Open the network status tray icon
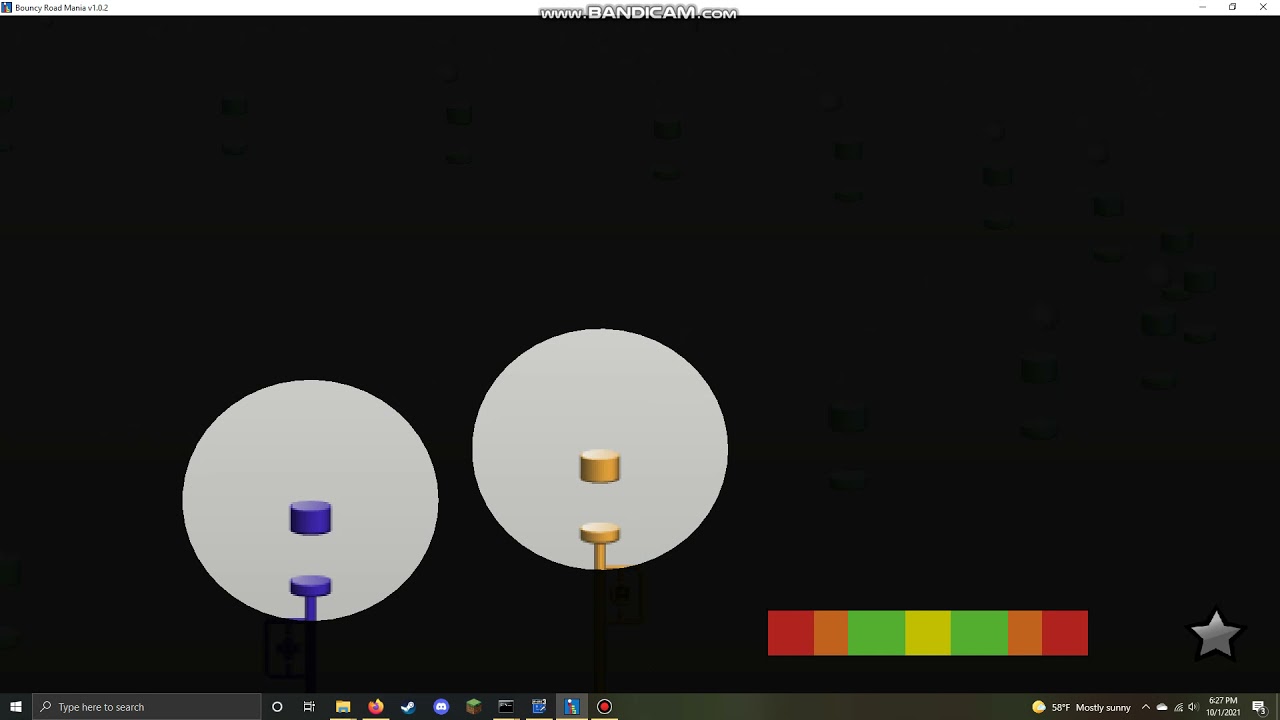The image size is (1280, 720). (1177, 707)
